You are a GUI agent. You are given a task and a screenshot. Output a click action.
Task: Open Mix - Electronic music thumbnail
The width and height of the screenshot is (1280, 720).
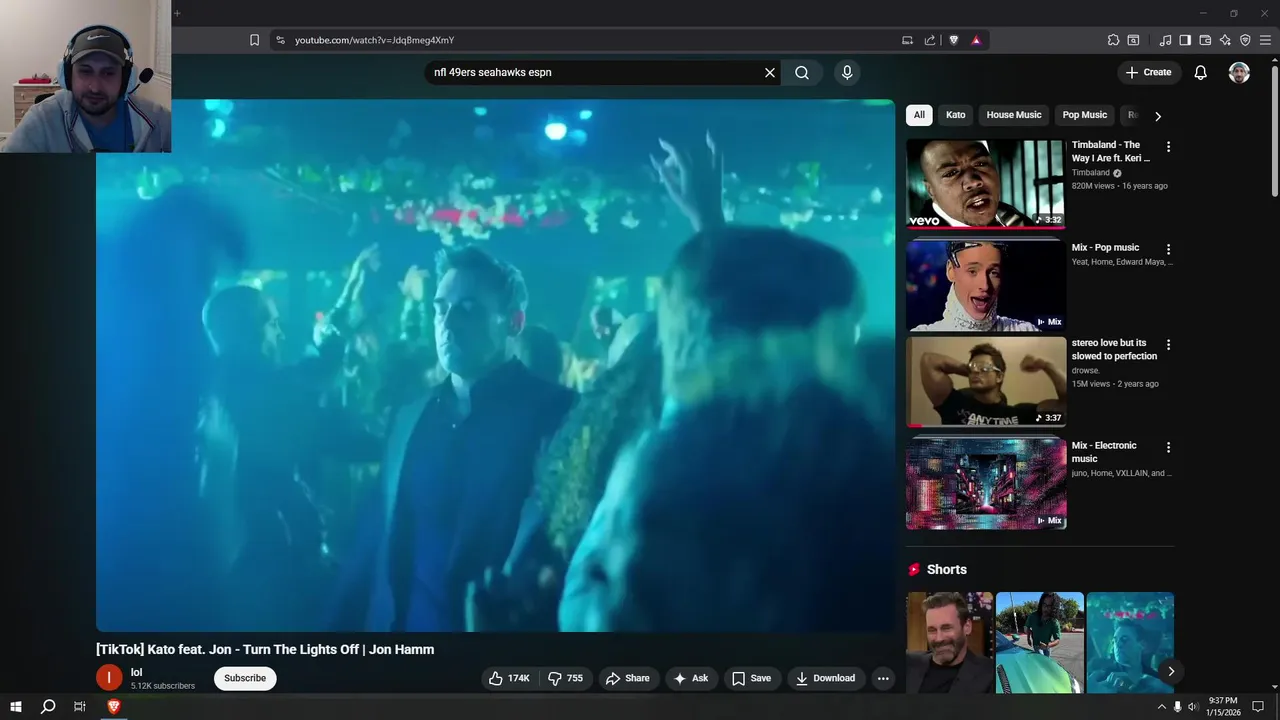point(986,483)
